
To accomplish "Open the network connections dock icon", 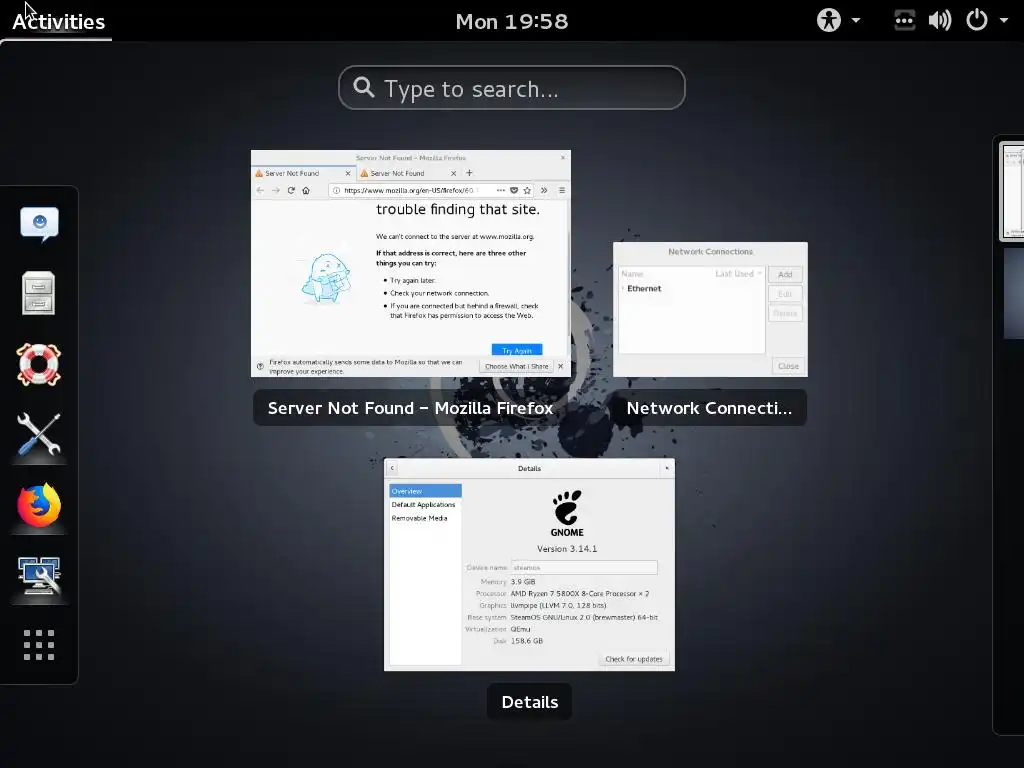I will coord(39,575).
